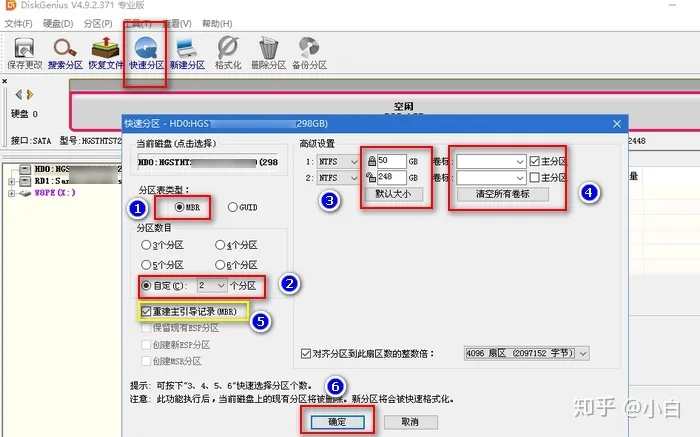Click the Default Size (默认大小) button
700x437 pixels.
point(398,194)
